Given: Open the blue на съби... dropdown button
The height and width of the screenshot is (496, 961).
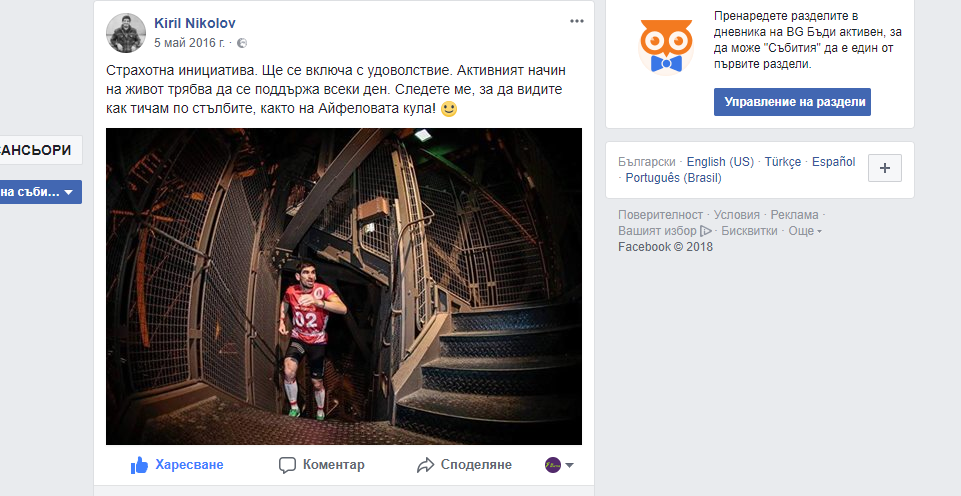Looking at the screenshot, I should click(x=40, y=192).
